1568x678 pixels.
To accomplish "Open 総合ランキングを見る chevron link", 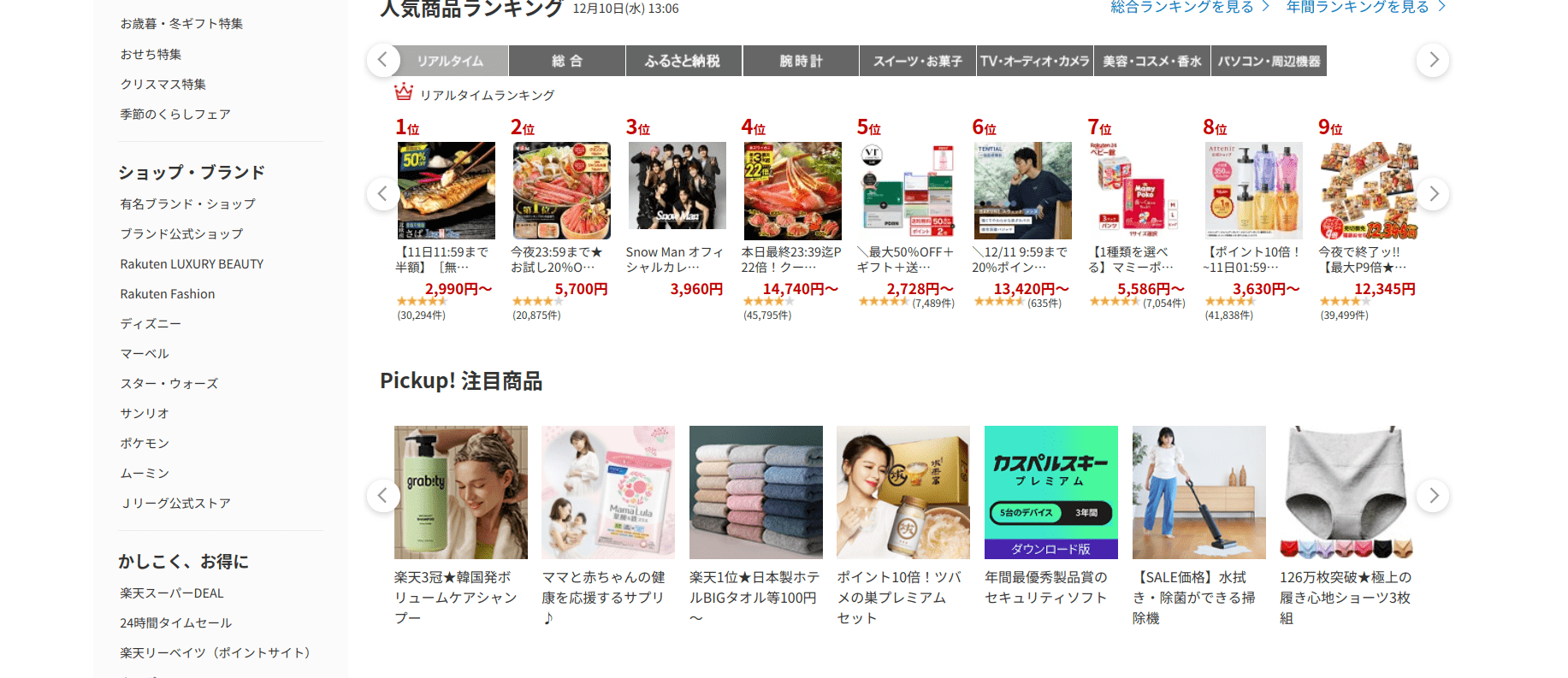I will [1190, 7].
